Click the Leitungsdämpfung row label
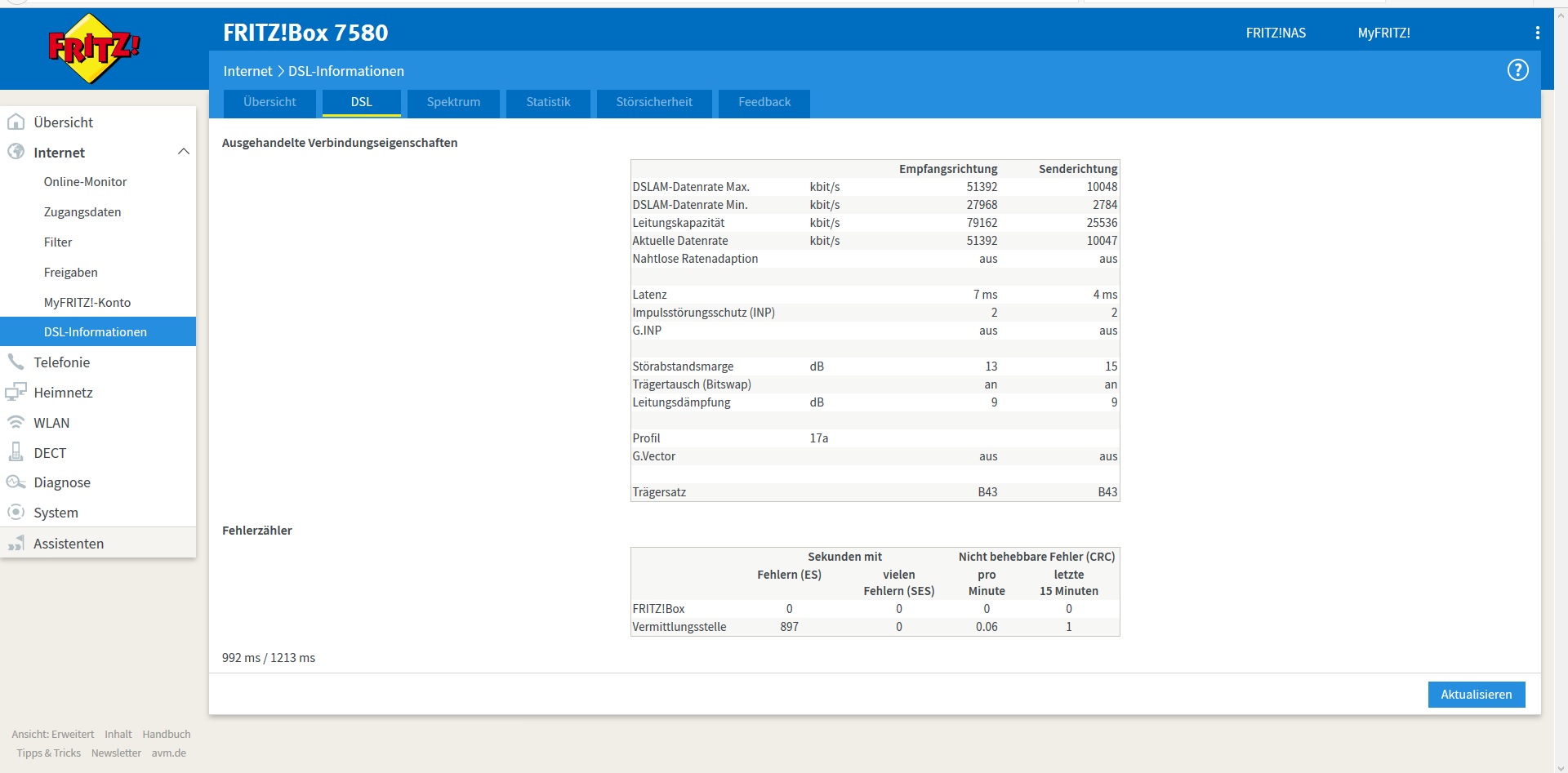 681,402
